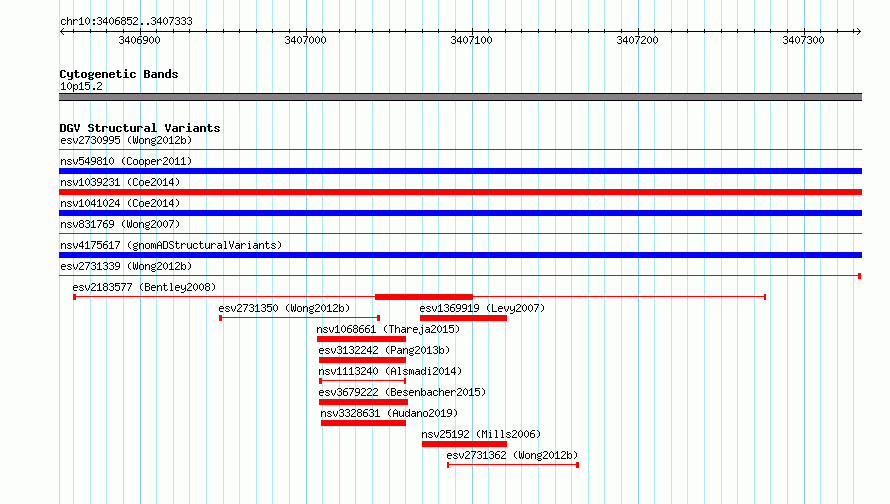Select the nsv4175617 gnomAD blue bar
The width and height of the screenshot is (890, 504).
coord(460,255)
